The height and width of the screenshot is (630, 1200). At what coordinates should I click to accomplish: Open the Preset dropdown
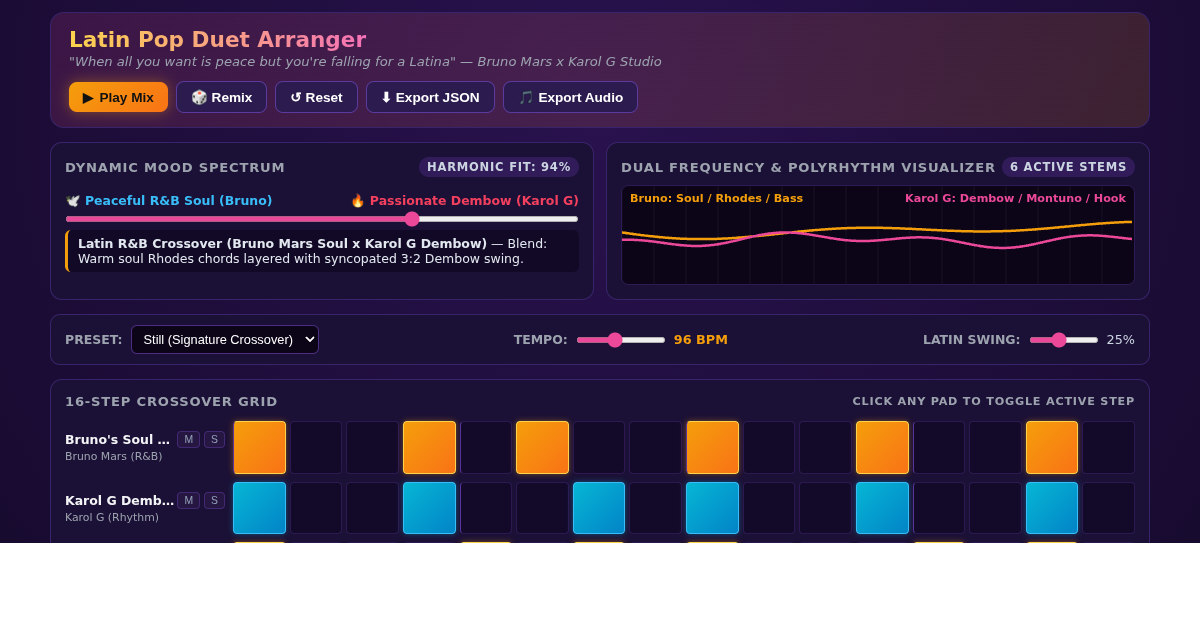coord(225,340)
